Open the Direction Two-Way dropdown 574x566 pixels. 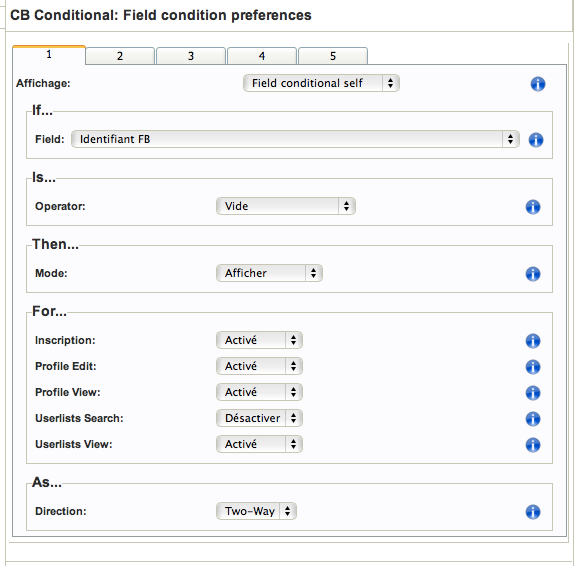click(256, 511)
